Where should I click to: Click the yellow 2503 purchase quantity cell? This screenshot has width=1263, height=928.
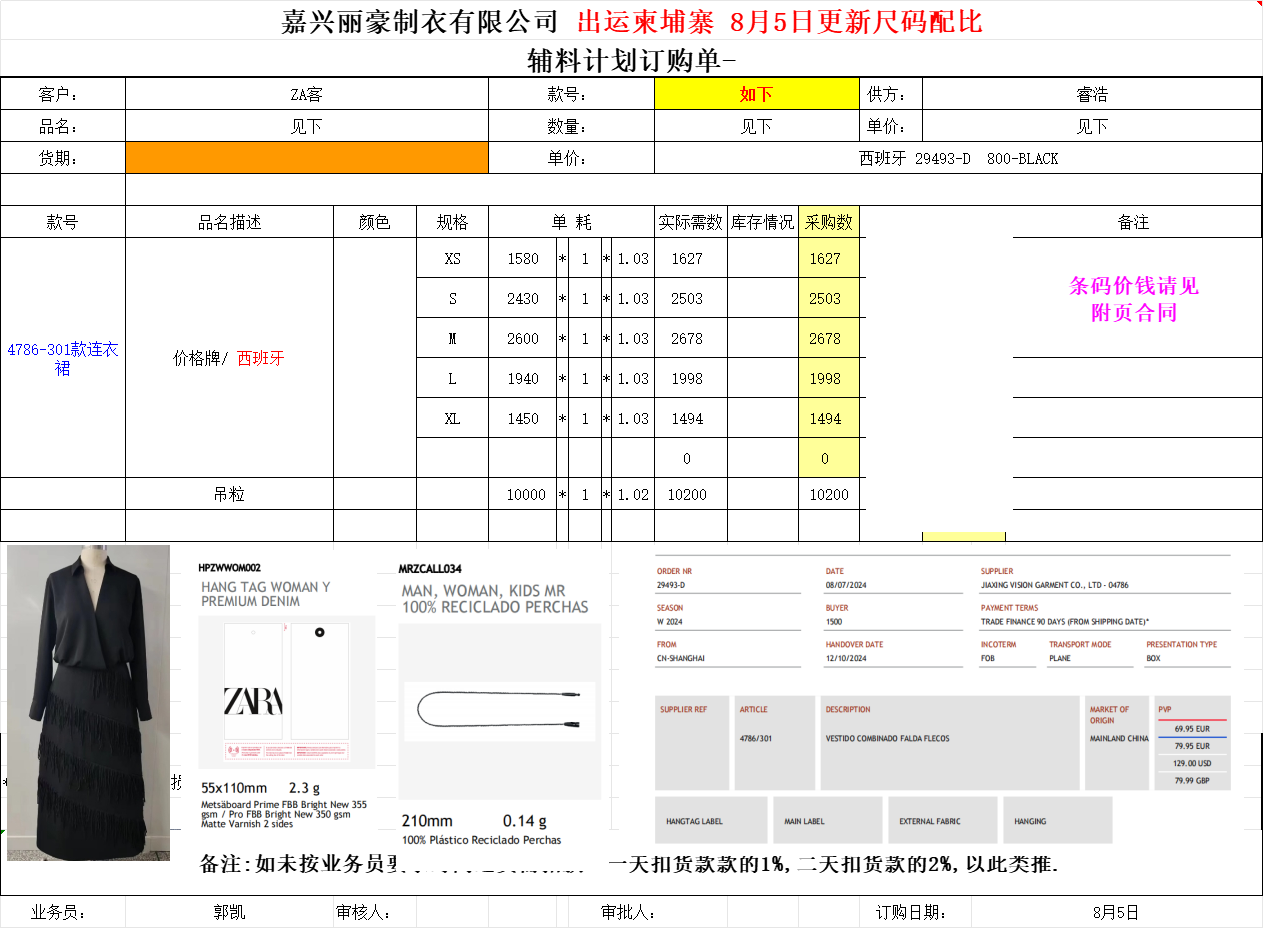tap(825, 298)
